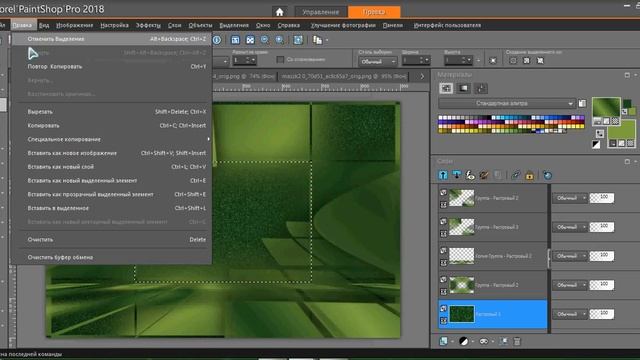Choose Очистить буфер обмена
640x360 pixels.
pos(112,257)
